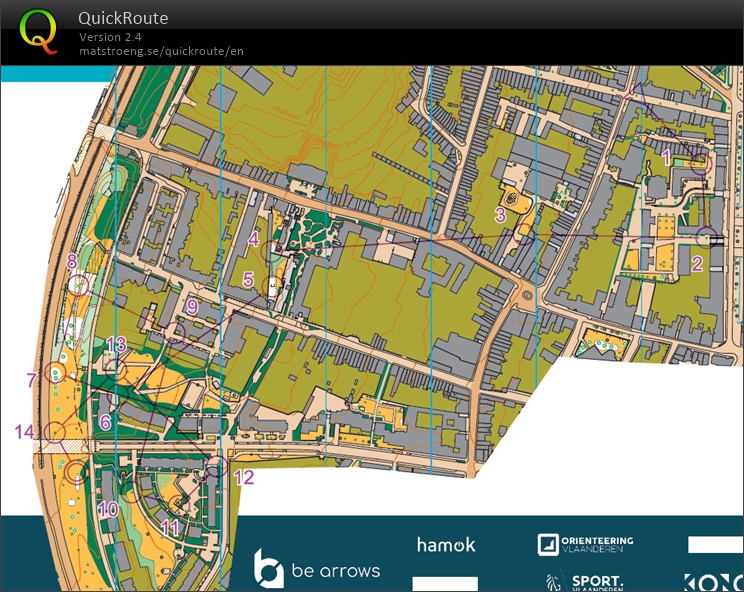The width and height of the screenshot is (744, 592).
Task: Click control circle 14 on the map
Action: point(55,432)
